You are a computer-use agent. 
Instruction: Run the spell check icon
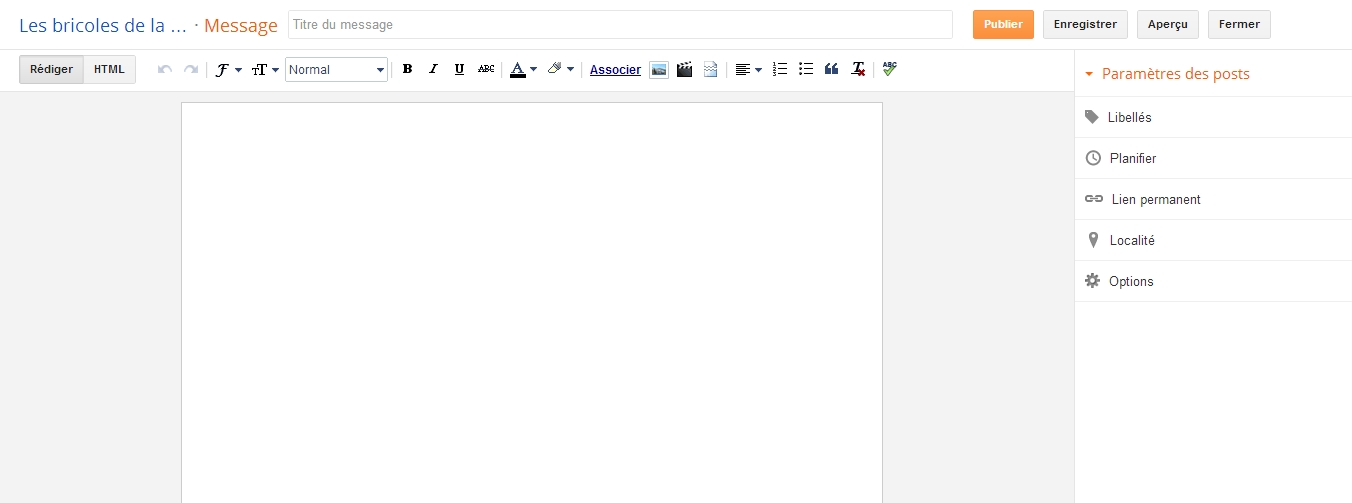pyautogui.click(x=890, y=69)
